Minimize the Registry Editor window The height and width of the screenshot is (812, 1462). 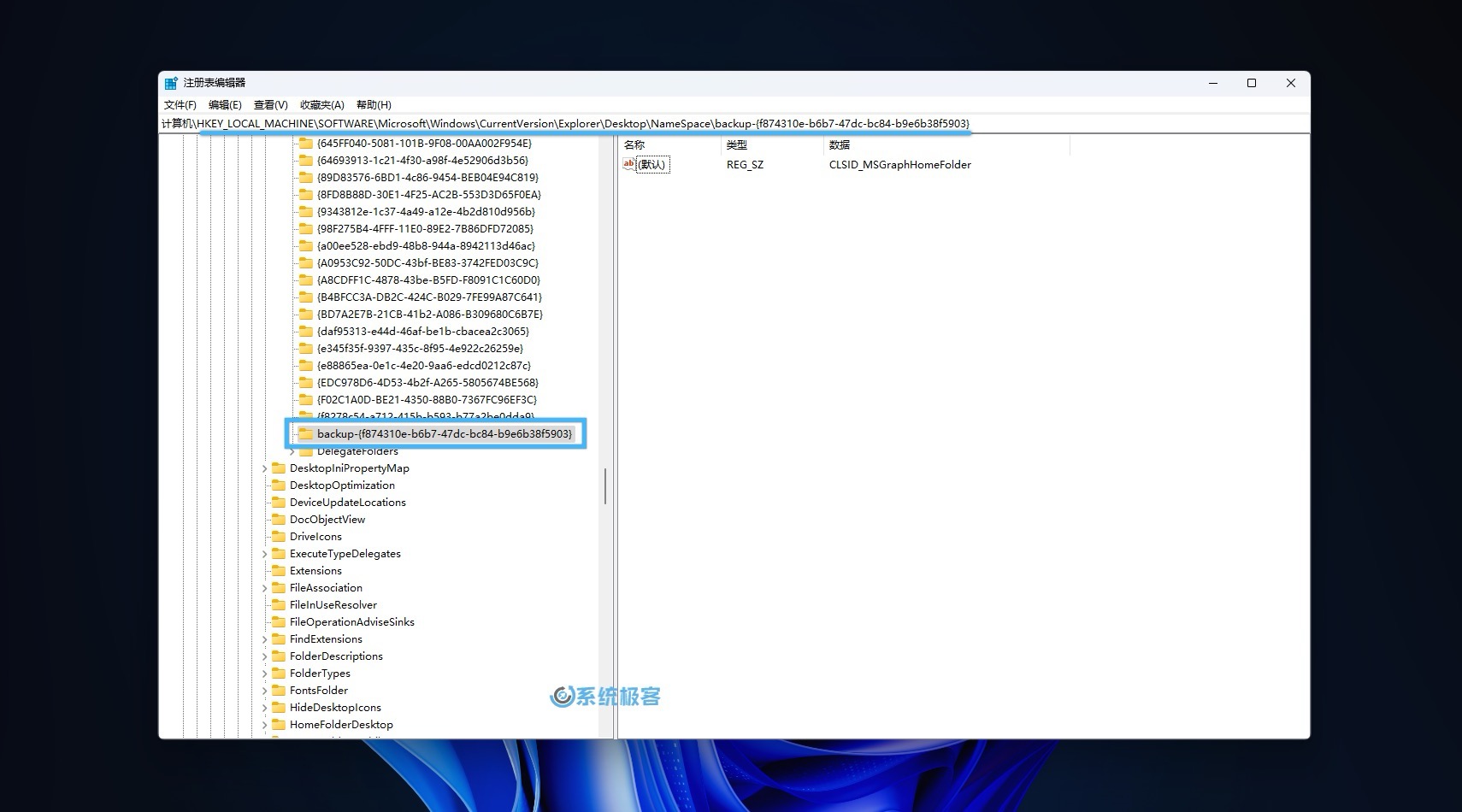(x=1212, y=83)
